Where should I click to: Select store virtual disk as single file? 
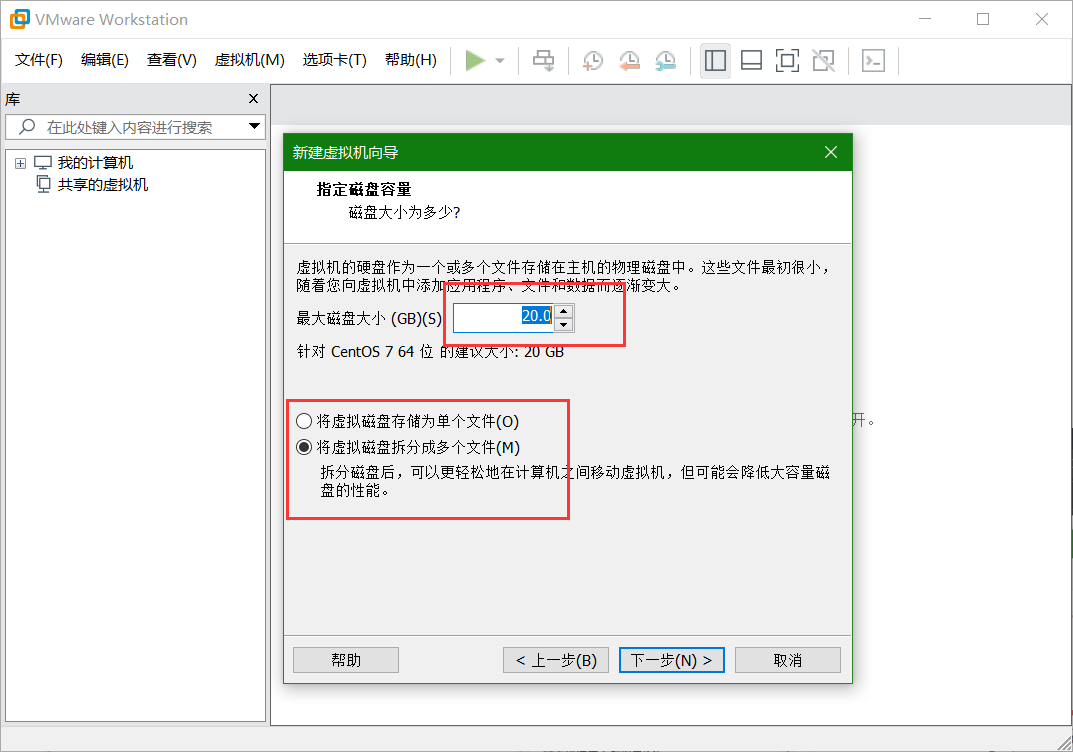click(408, 421)
